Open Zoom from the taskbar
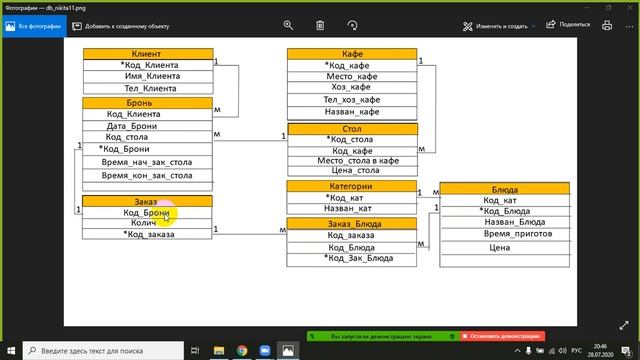Screen dimensions: 640x360 (x=265, y=351)
